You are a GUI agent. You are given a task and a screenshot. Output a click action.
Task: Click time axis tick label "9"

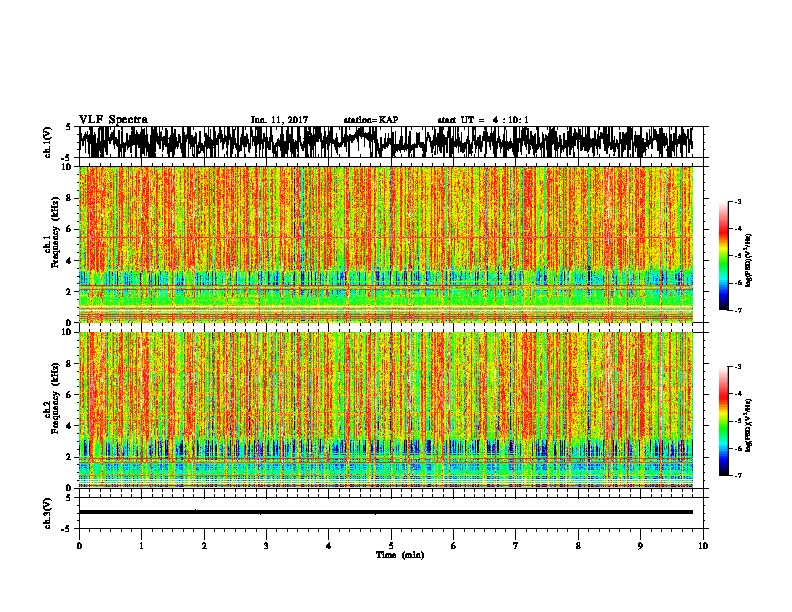(640, 546)
